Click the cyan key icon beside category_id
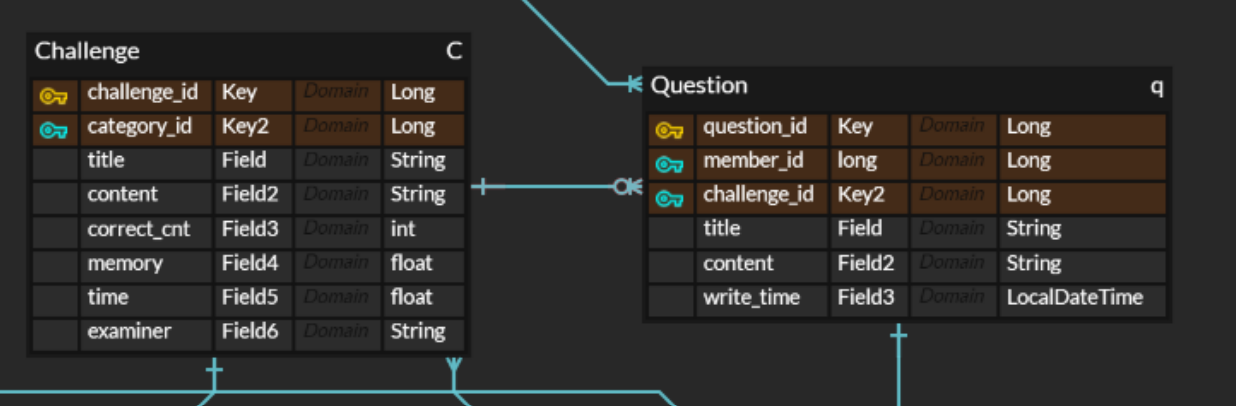This screenshot has width=1236, height=406. pyautogui.click(x=54, y=130)
